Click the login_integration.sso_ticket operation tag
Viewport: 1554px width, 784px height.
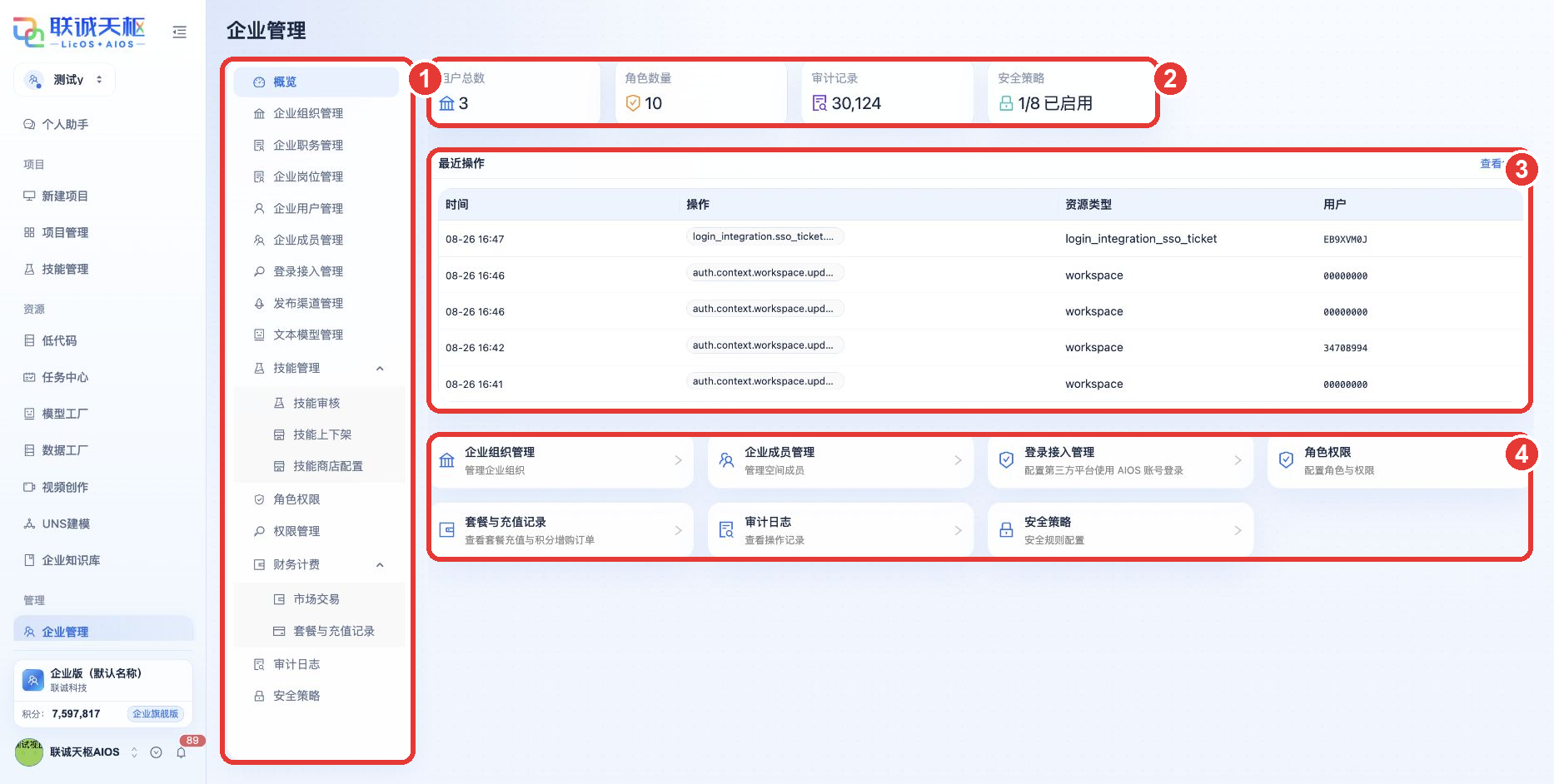point(765,237)
